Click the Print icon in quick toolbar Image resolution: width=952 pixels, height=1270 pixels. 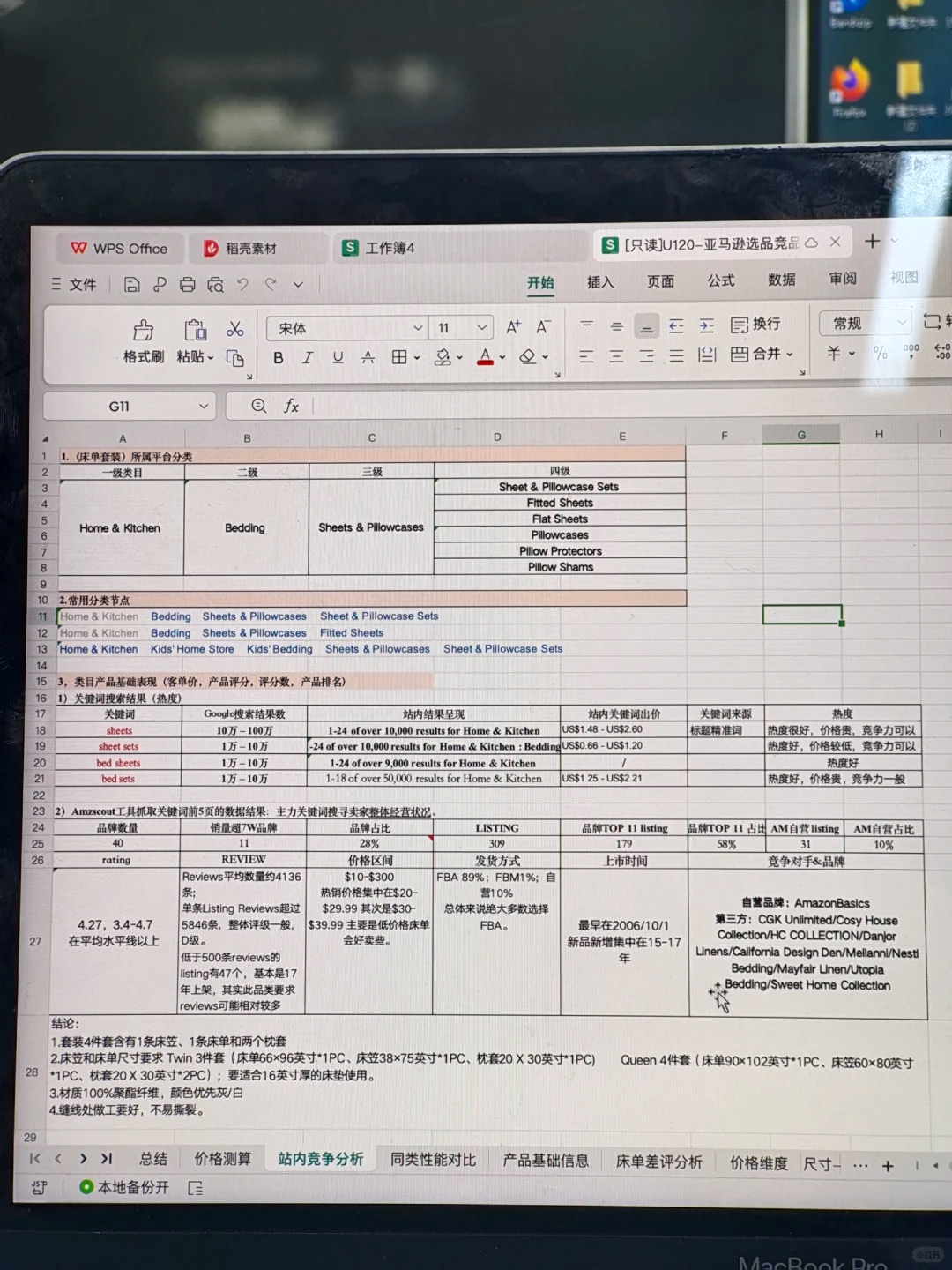(187, 285)
